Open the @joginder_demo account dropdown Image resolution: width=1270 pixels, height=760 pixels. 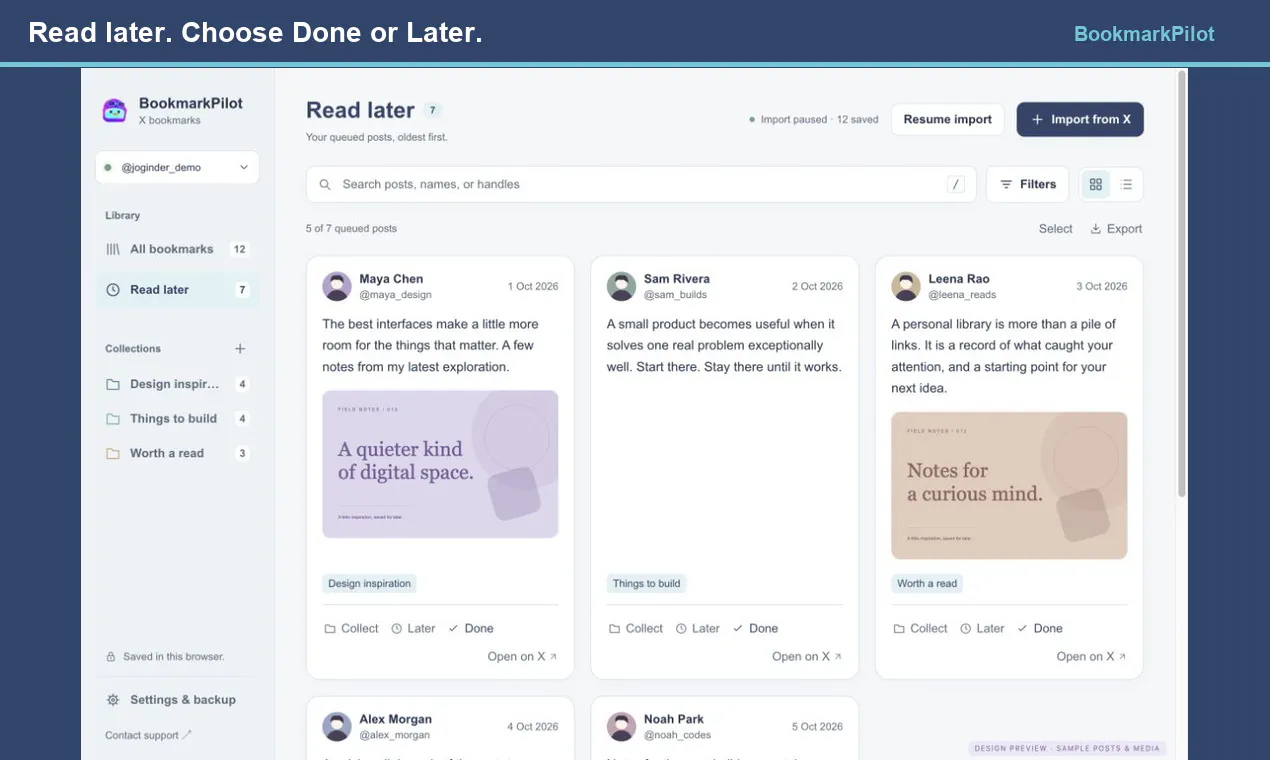coord(177,167)
